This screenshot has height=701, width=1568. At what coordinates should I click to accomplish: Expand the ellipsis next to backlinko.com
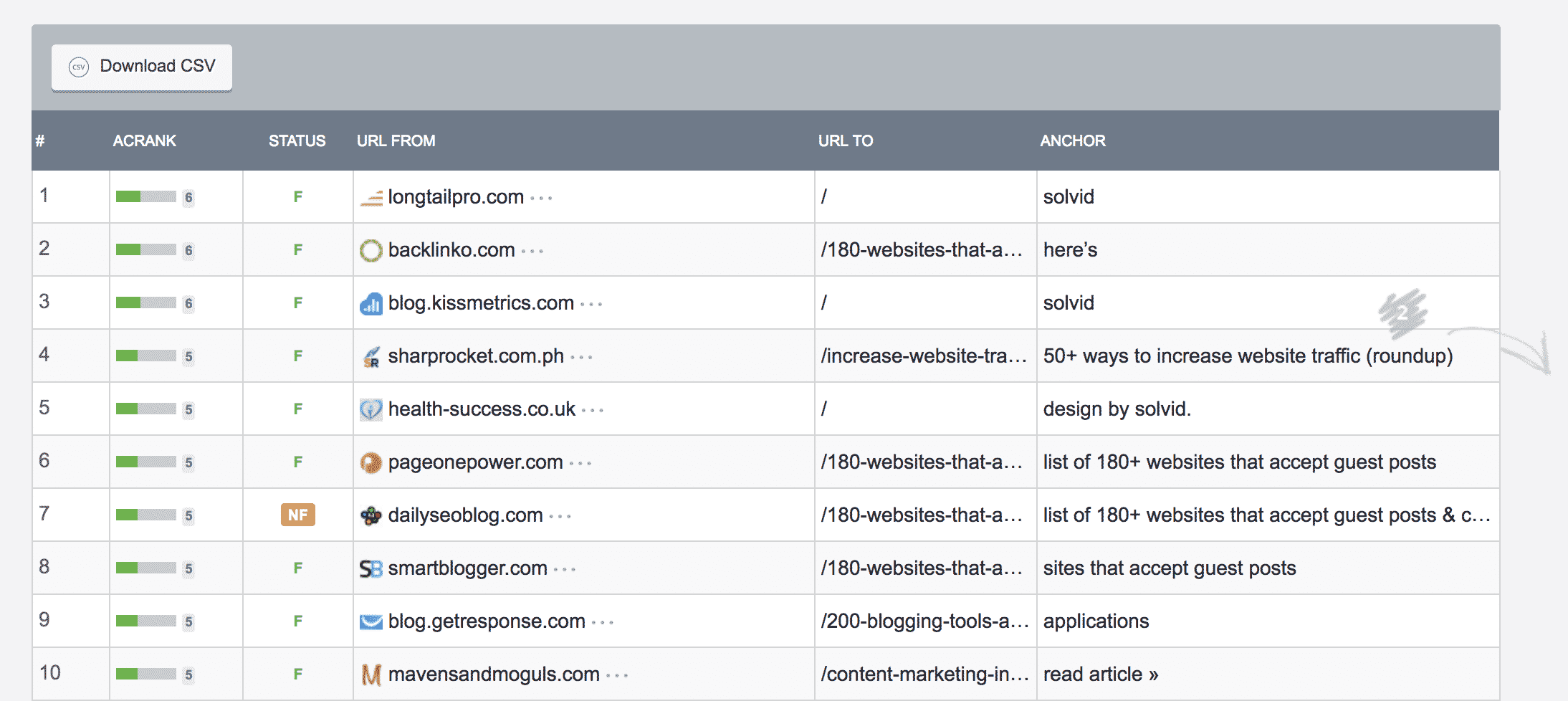pyautogui.click(x=532, y=252)
